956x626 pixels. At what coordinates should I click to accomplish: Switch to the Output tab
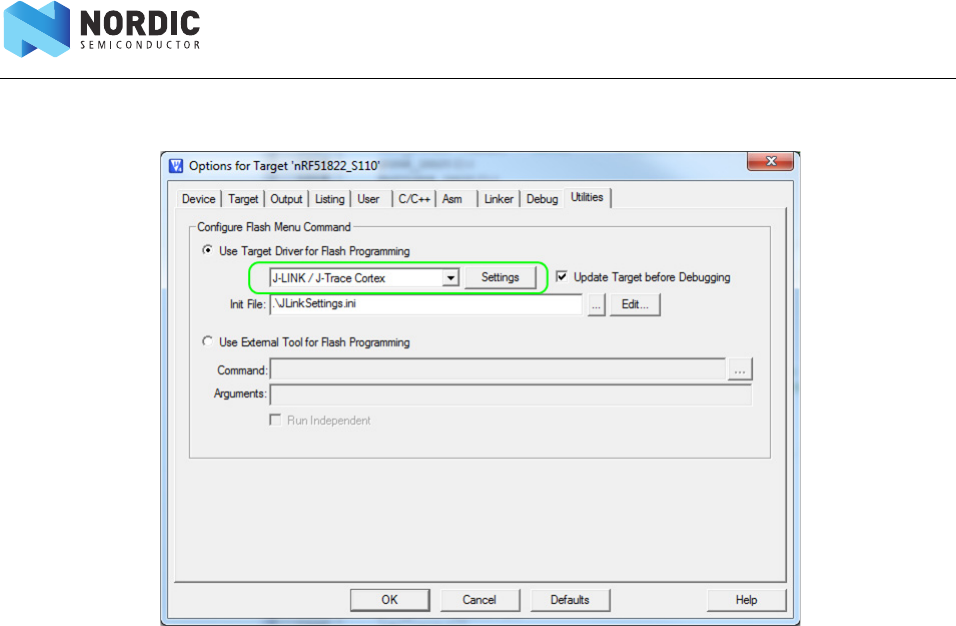tap(286, 199)
